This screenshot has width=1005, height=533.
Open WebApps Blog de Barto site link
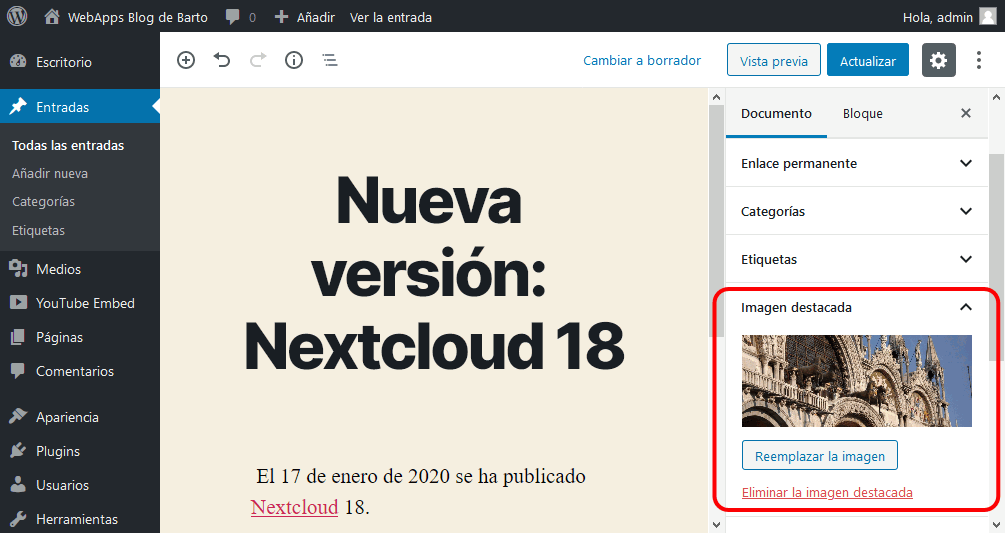(138, 17)
